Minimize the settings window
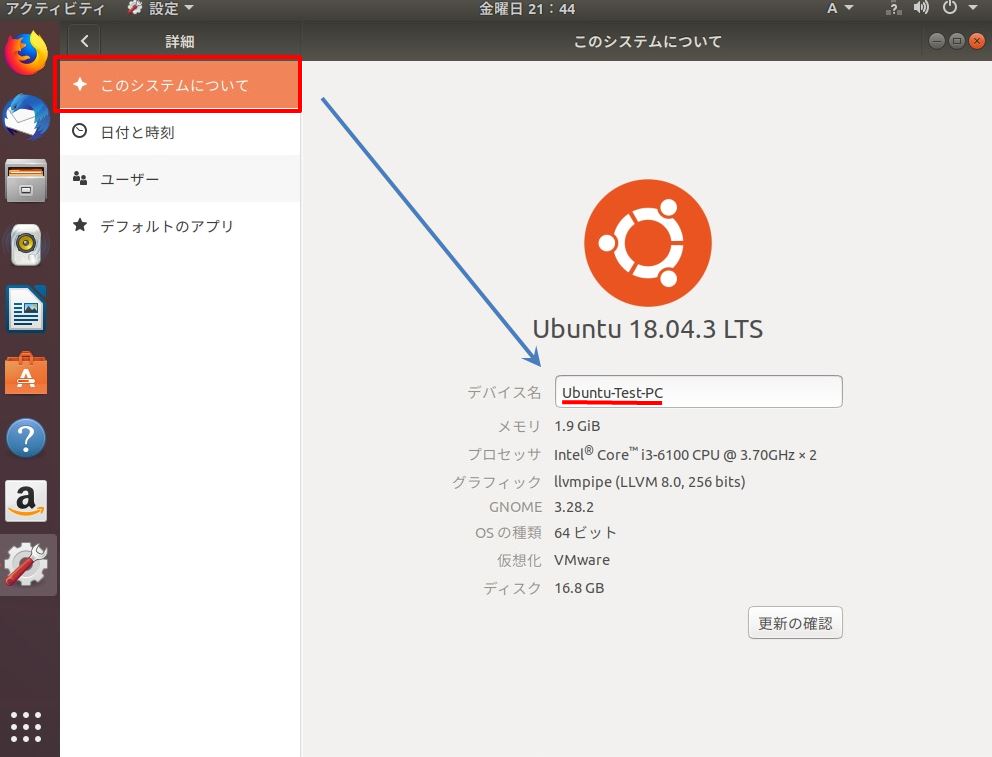Screen dimensions: 992x757 [x=937, y=41]
